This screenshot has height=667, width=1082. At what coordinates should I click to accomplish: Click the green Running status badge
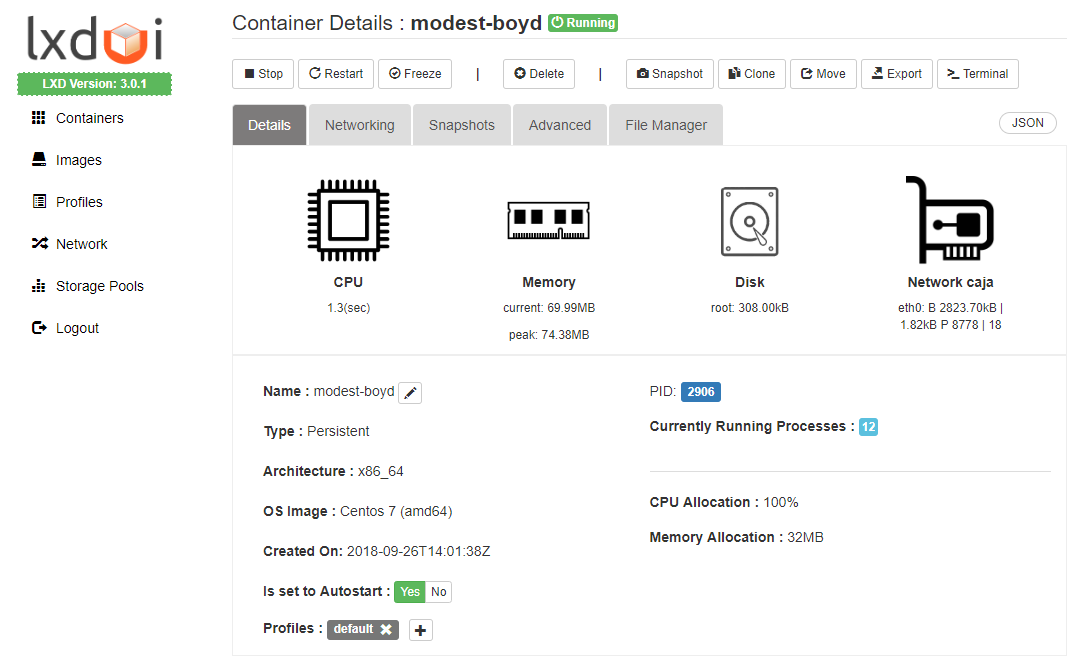583,23
